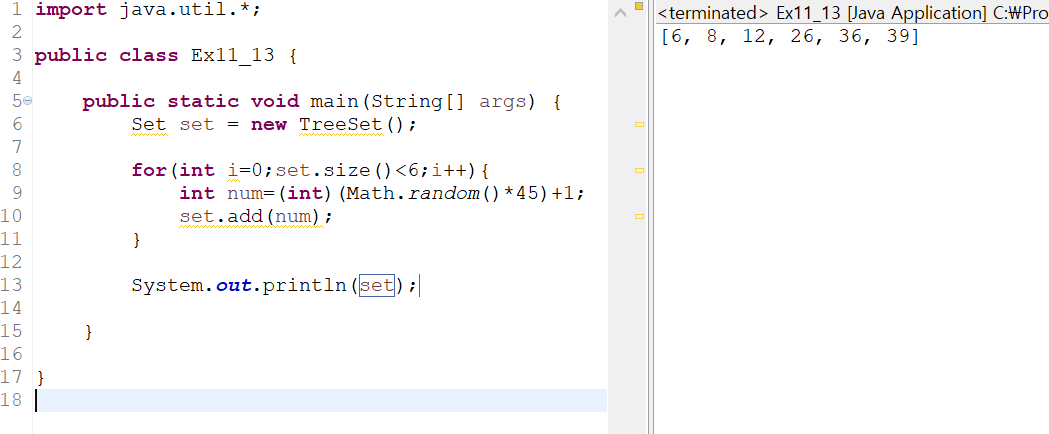
Task: Click 'java.util.*;' on line 1
Action: click(x=191, y=10)
